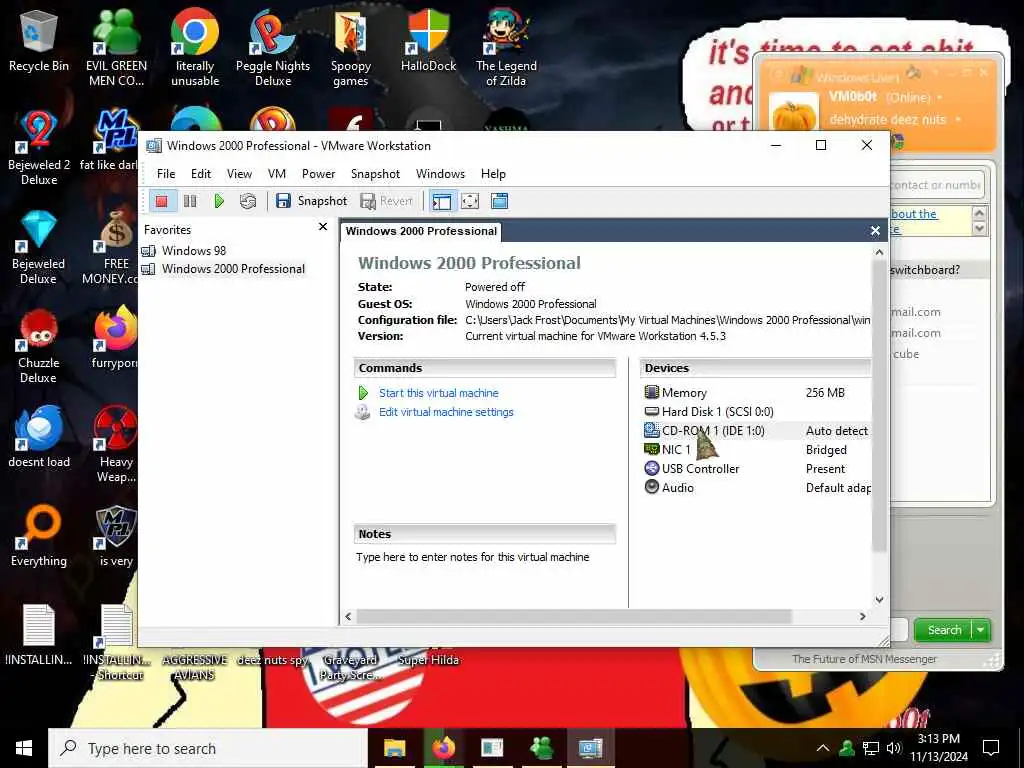Click the green Power On toolbar button

point(219,201)
